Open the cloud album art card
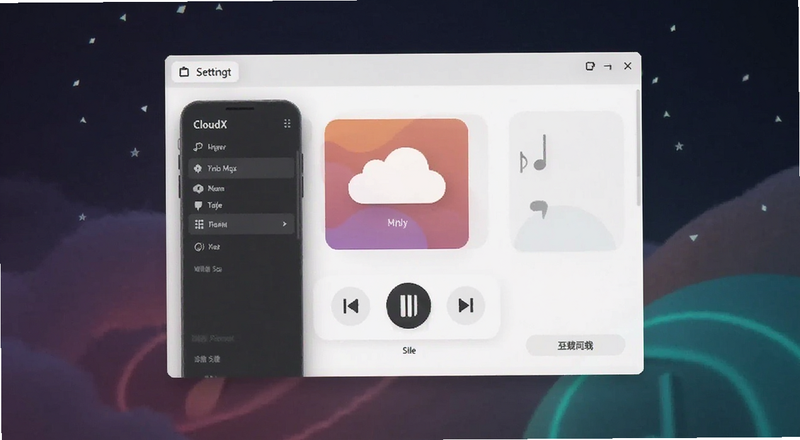This screenshot has height=440, width=800. [x=396, y=184]
